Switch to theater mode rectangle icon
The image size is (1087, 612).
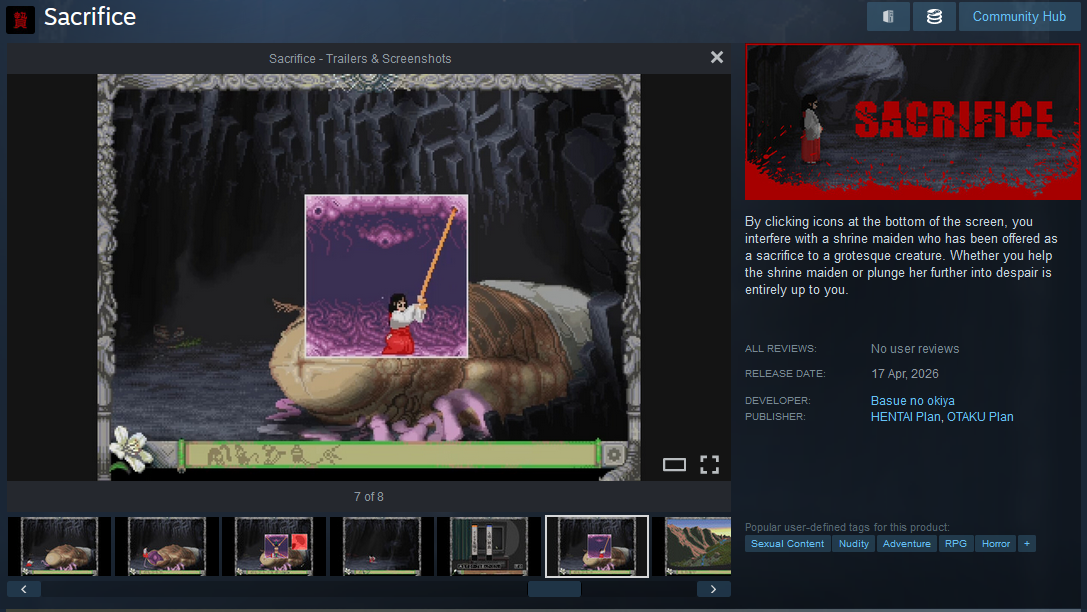(674, 464)
